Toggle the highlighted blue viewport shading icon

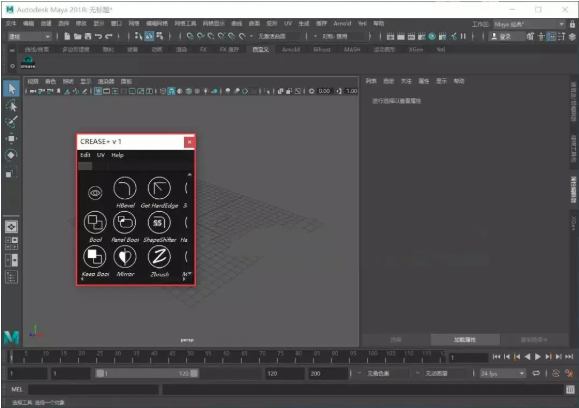[x=171, y=91]
